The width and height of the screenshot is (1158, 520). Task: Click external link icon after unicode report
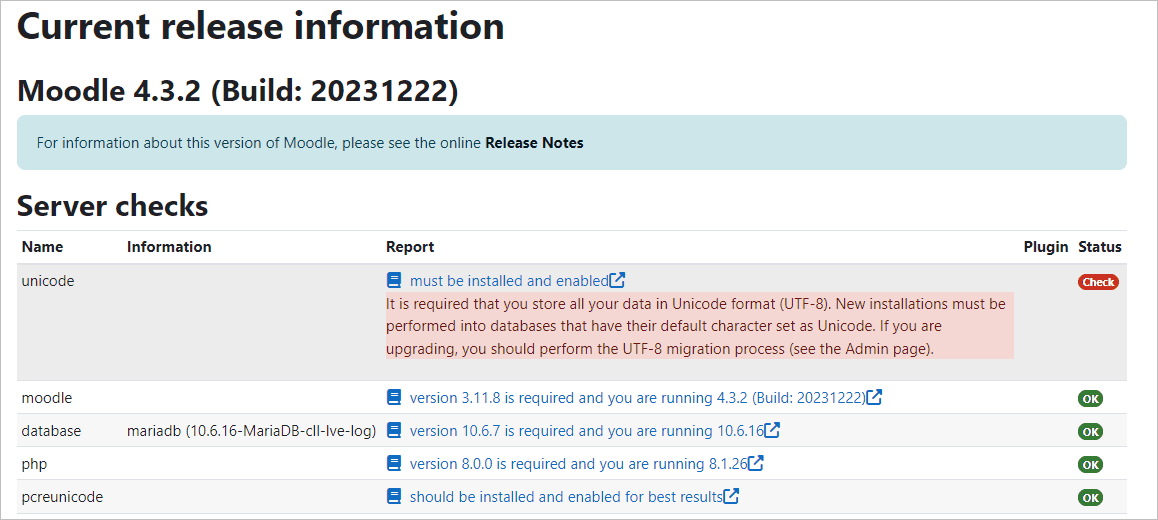618,281
